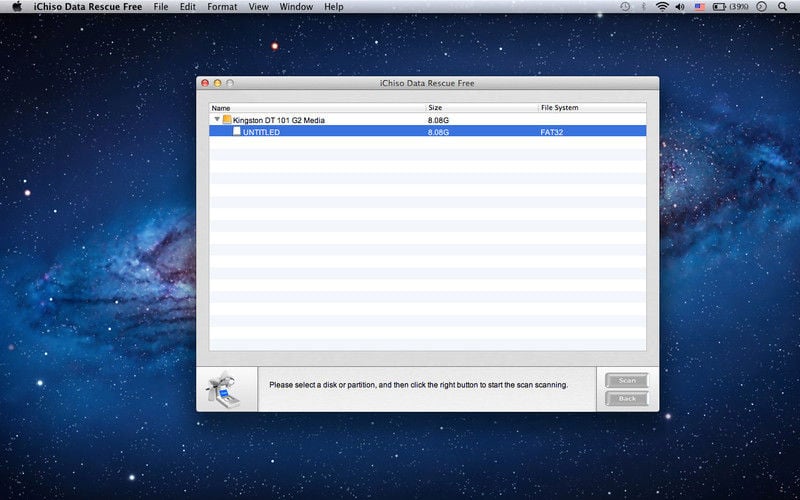Click the instruction text about selecting a disk
The width and height of the screenshot is (800, 500).
418,385
